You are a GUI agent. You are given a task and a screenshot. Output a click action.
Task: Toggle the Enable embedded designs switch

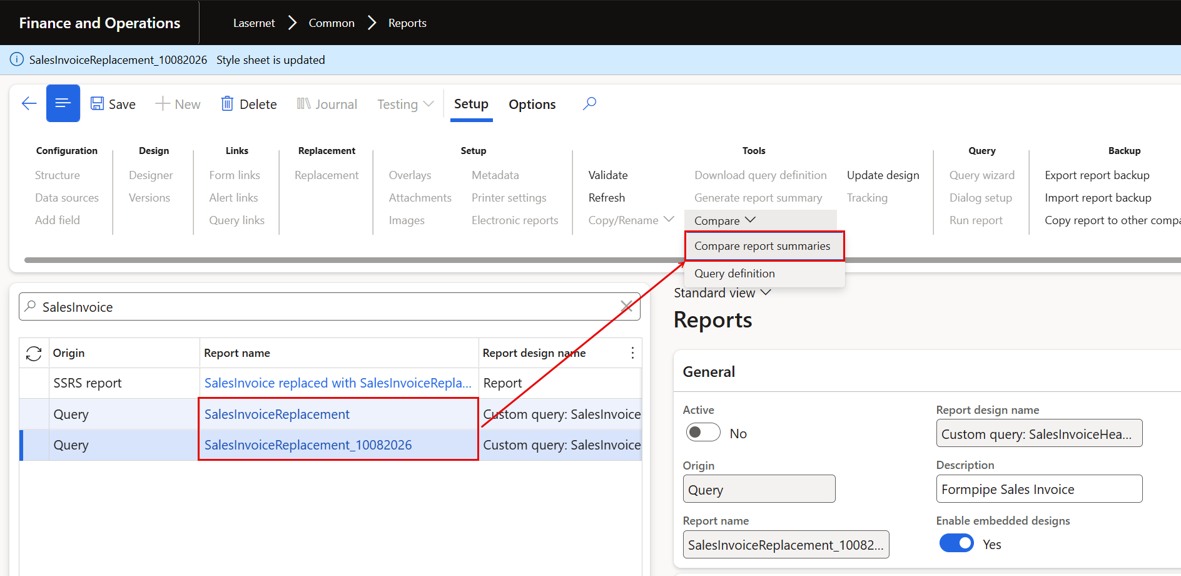click(x=957, y=543)
